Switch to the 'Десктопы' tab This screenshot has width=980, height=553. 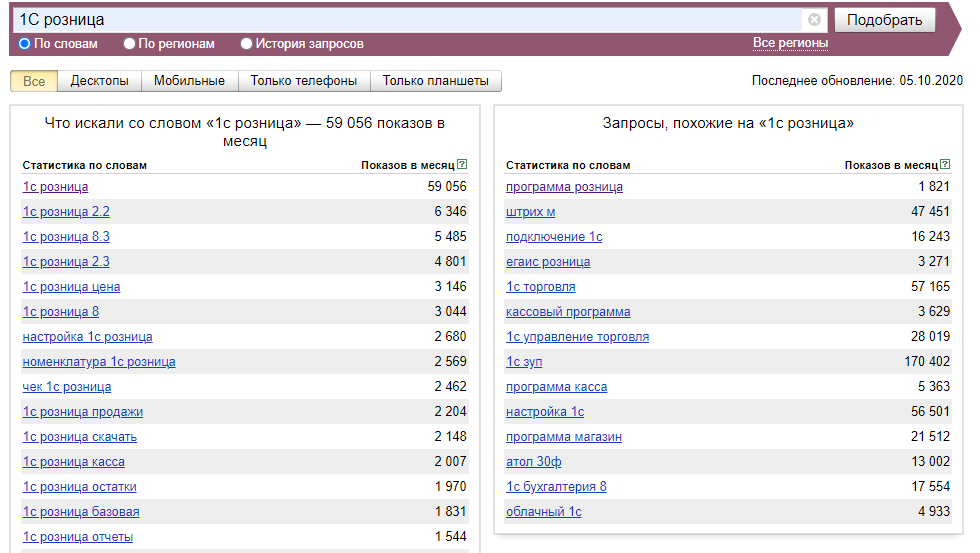pyautogui.click(x=99, y=81)
